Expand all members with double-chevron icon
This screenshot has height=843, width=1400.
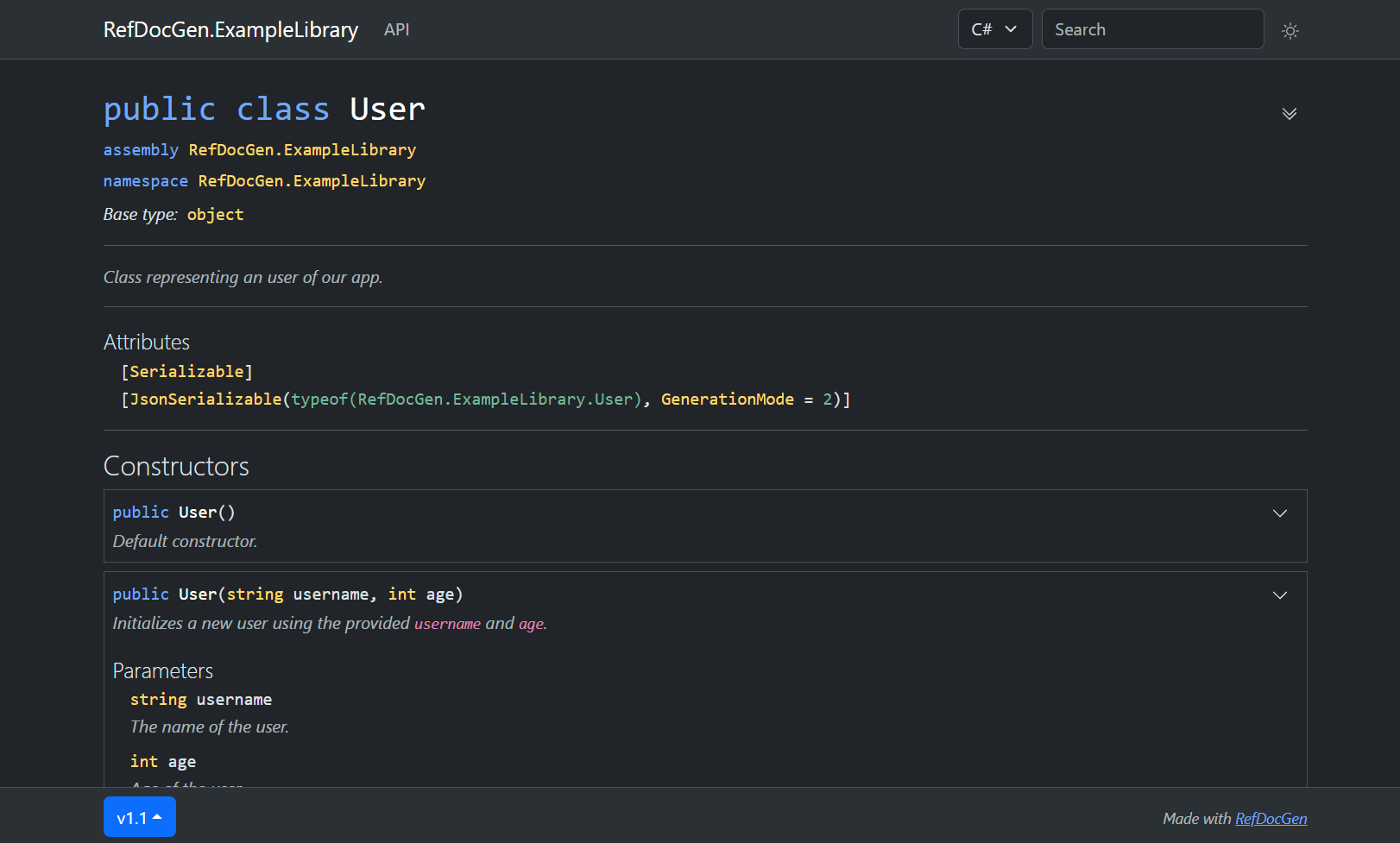[x=1289, y=114]
